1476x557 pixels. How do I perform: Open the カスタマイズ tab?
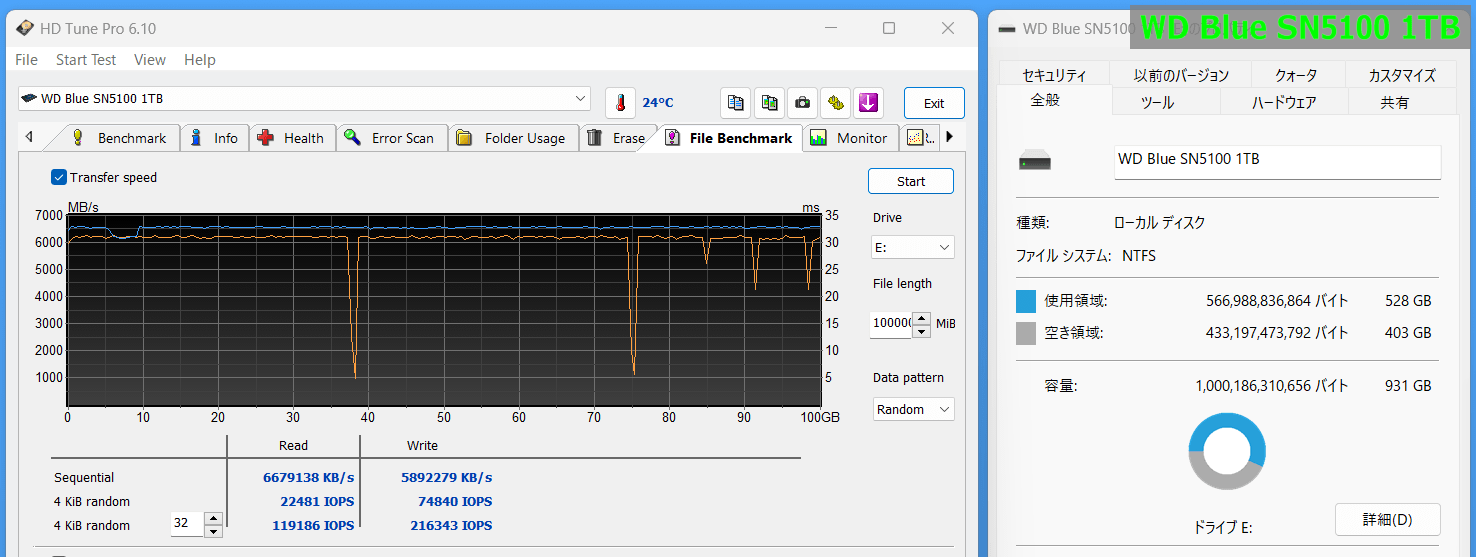[x=1401, y=75]
